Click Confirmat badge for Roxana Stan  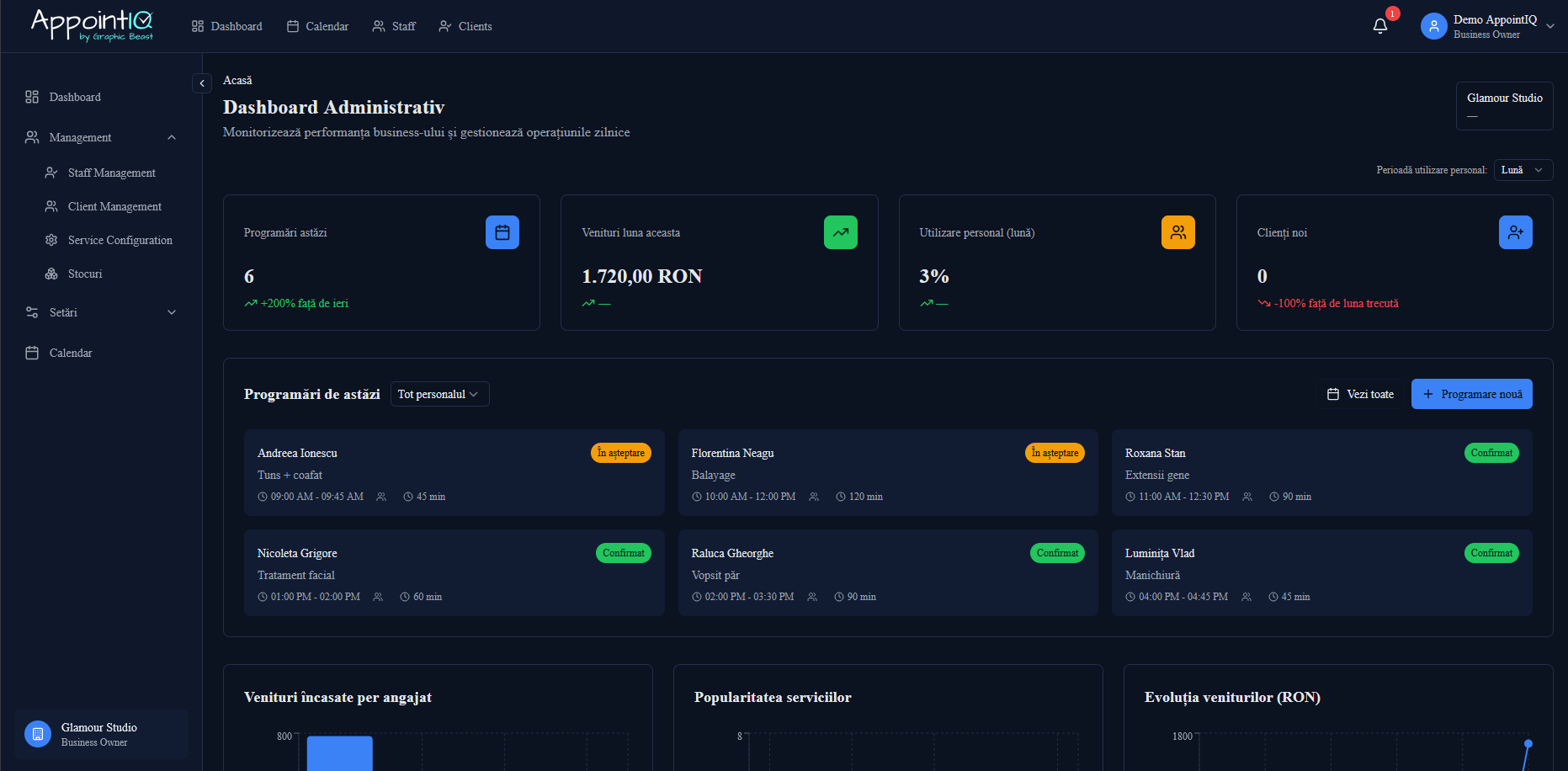[1491, 453]
